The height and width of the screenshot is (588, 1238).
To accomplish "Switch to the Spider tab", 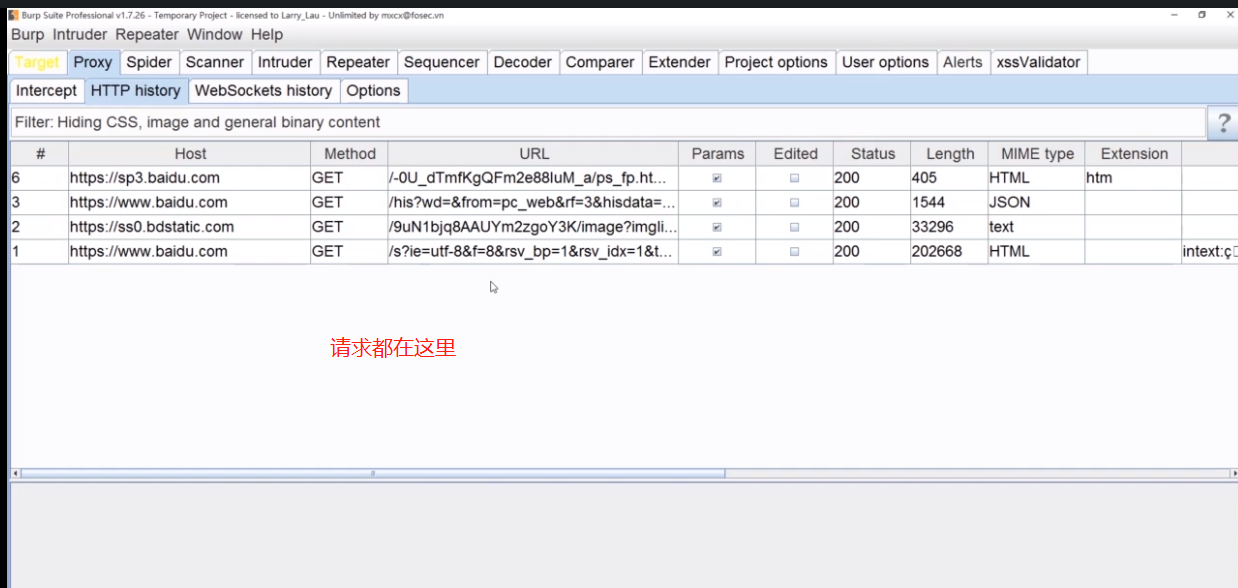I will click(149, 62).
